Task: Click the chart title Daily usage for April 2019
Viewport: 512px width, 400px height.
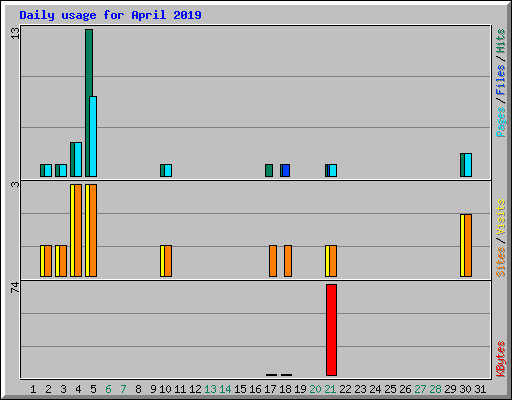Action: pos(110,15)
